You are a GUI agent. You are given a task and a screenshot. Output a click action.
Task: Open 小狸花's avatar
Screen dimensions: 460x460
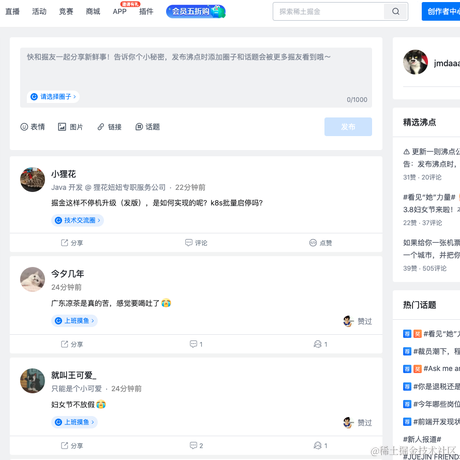[32, 179]
